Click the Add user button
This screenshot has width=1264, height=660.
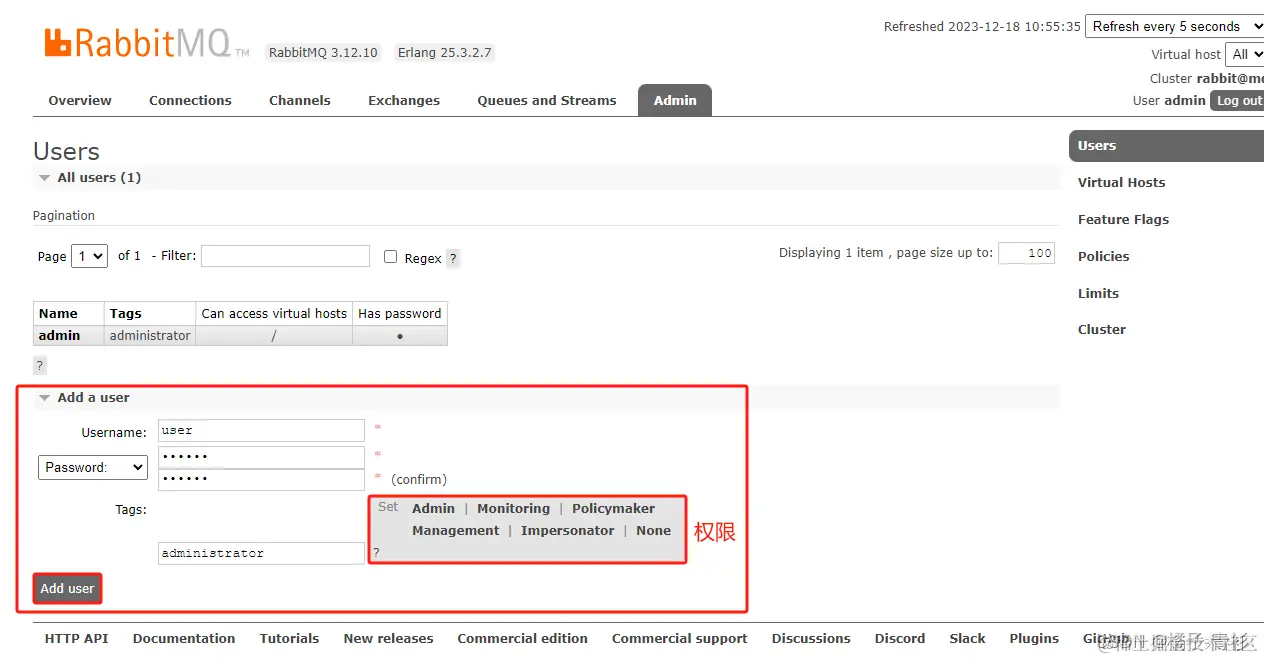pyautogui.click(x=67, y=588)
